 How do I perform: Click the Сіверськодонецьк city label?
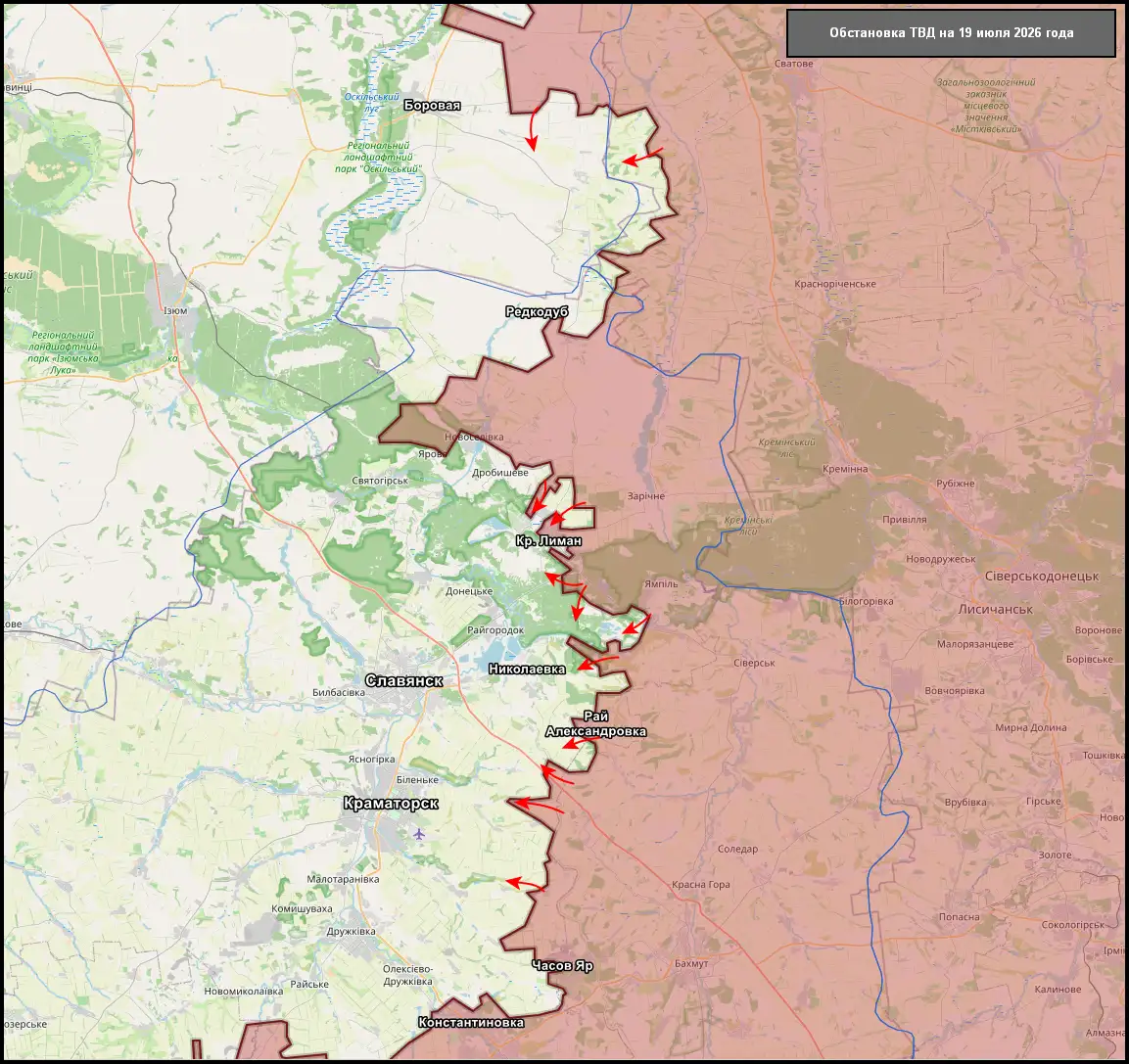pyautogui.click(x=1042, y=577)
